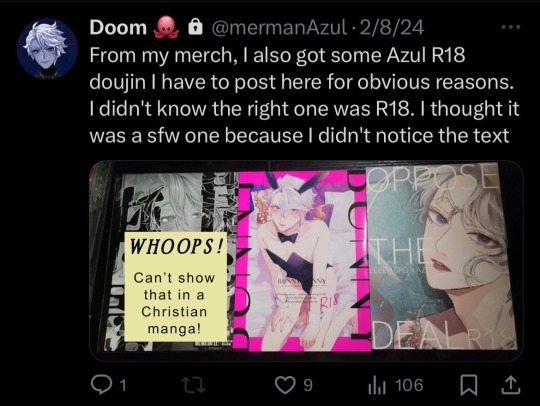Click the reply speech bubble icon
This screenshot has width=540, height=406.
coord(101,385)
